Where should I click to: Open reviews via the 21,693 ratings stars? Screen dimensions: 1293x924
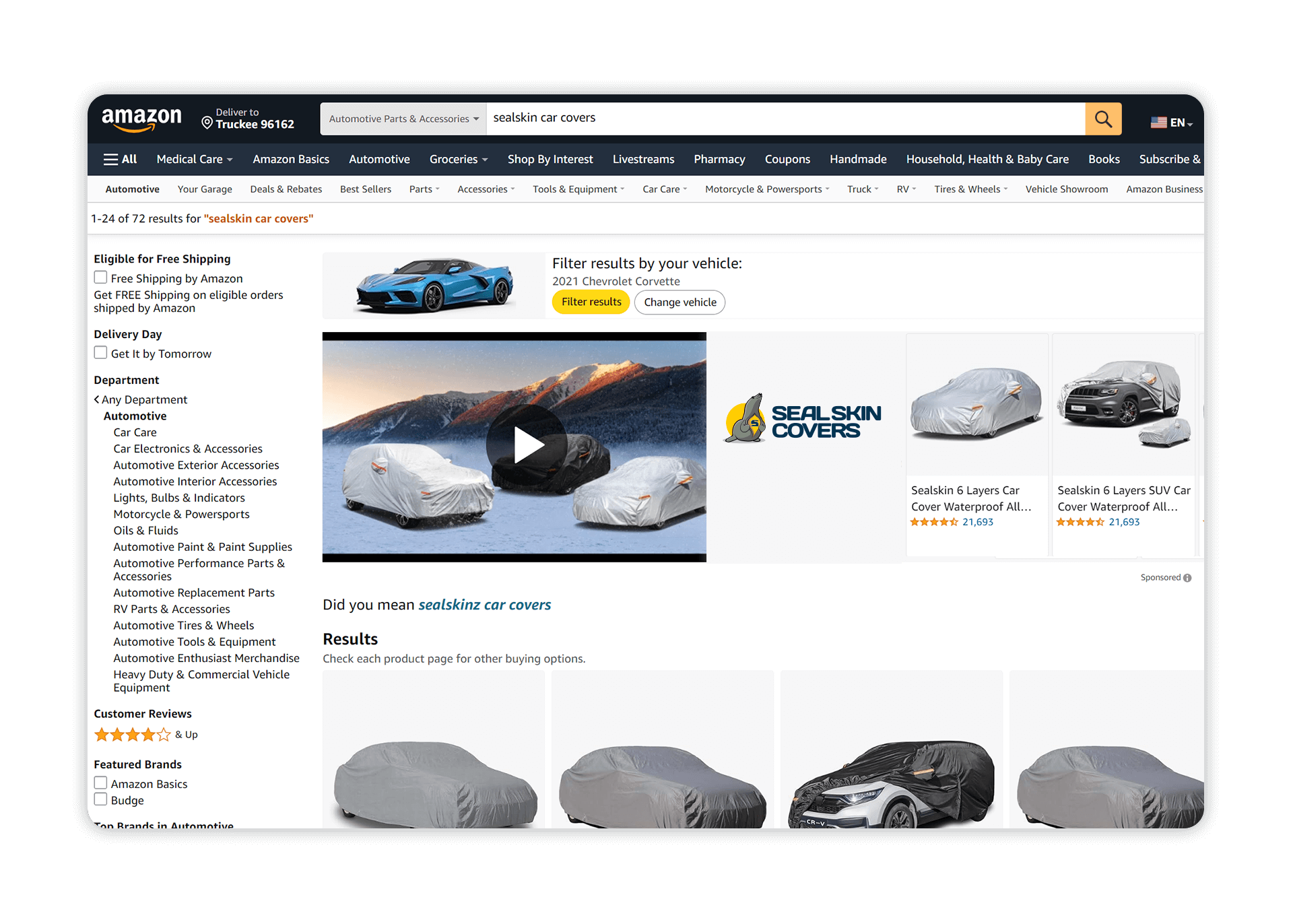pyautogui.click(x=936, y=521)
